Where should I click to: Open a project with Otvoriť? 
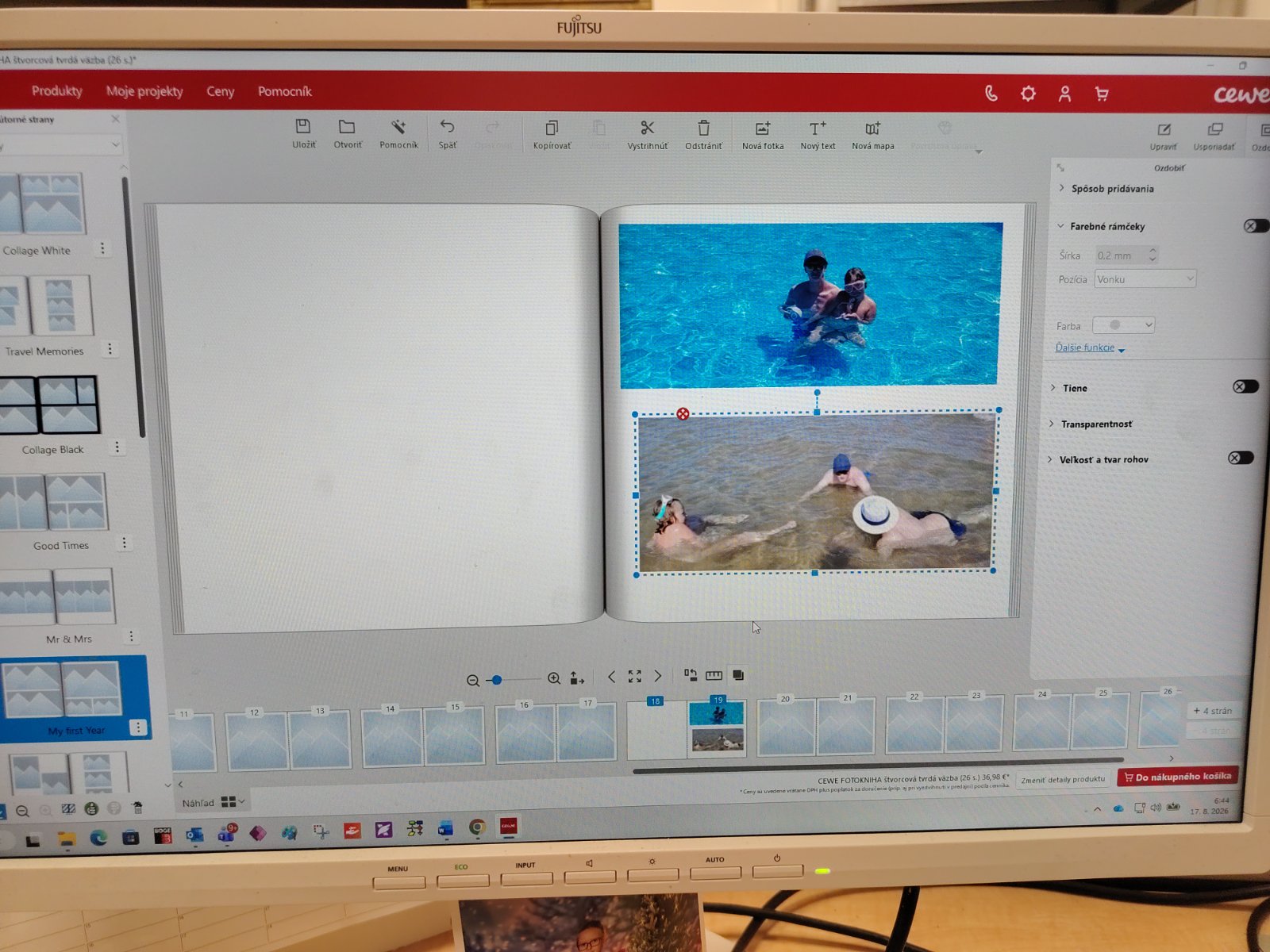347,133
